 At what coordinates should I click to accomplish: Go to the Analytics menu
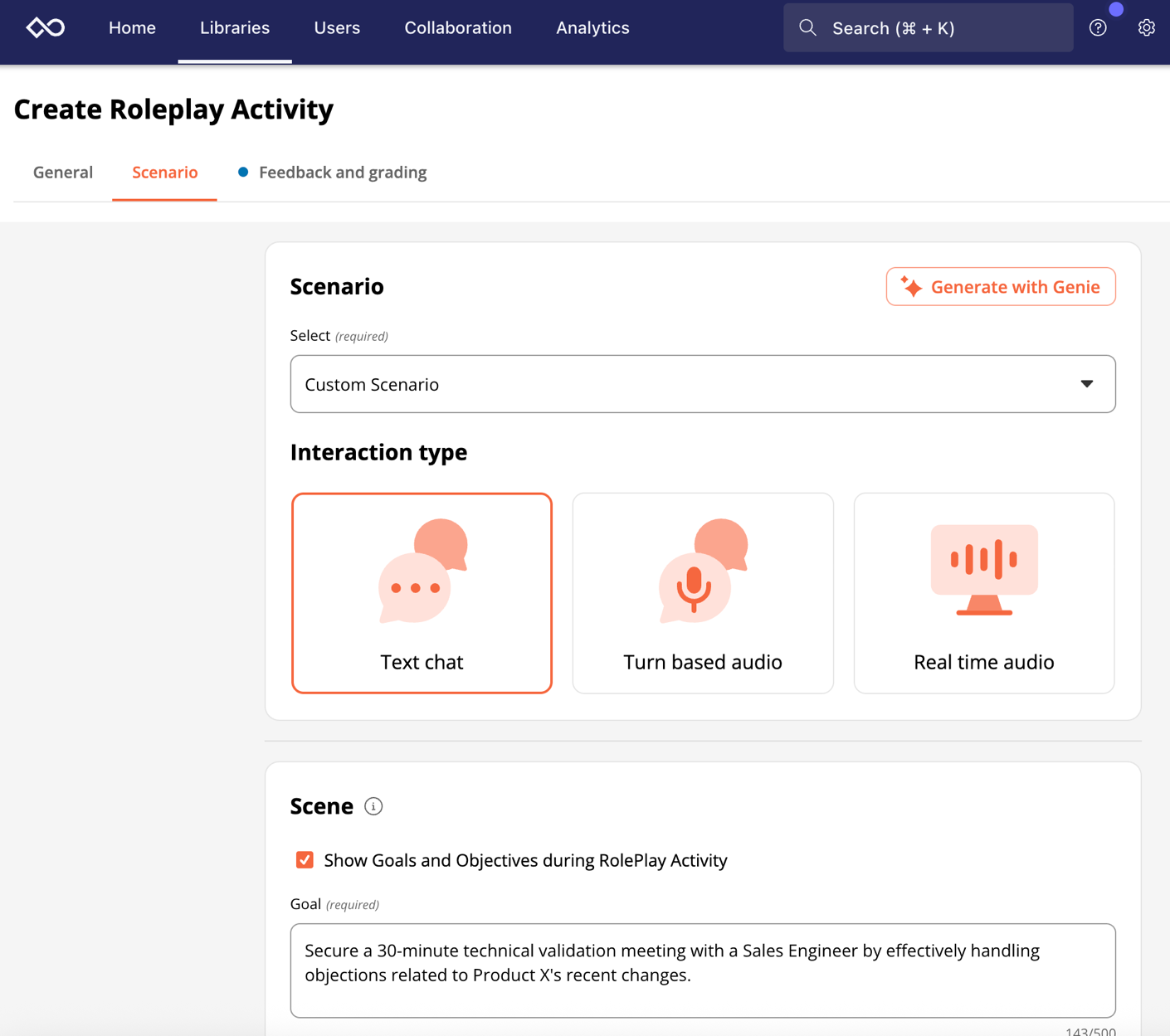click(x=592, y=28)
